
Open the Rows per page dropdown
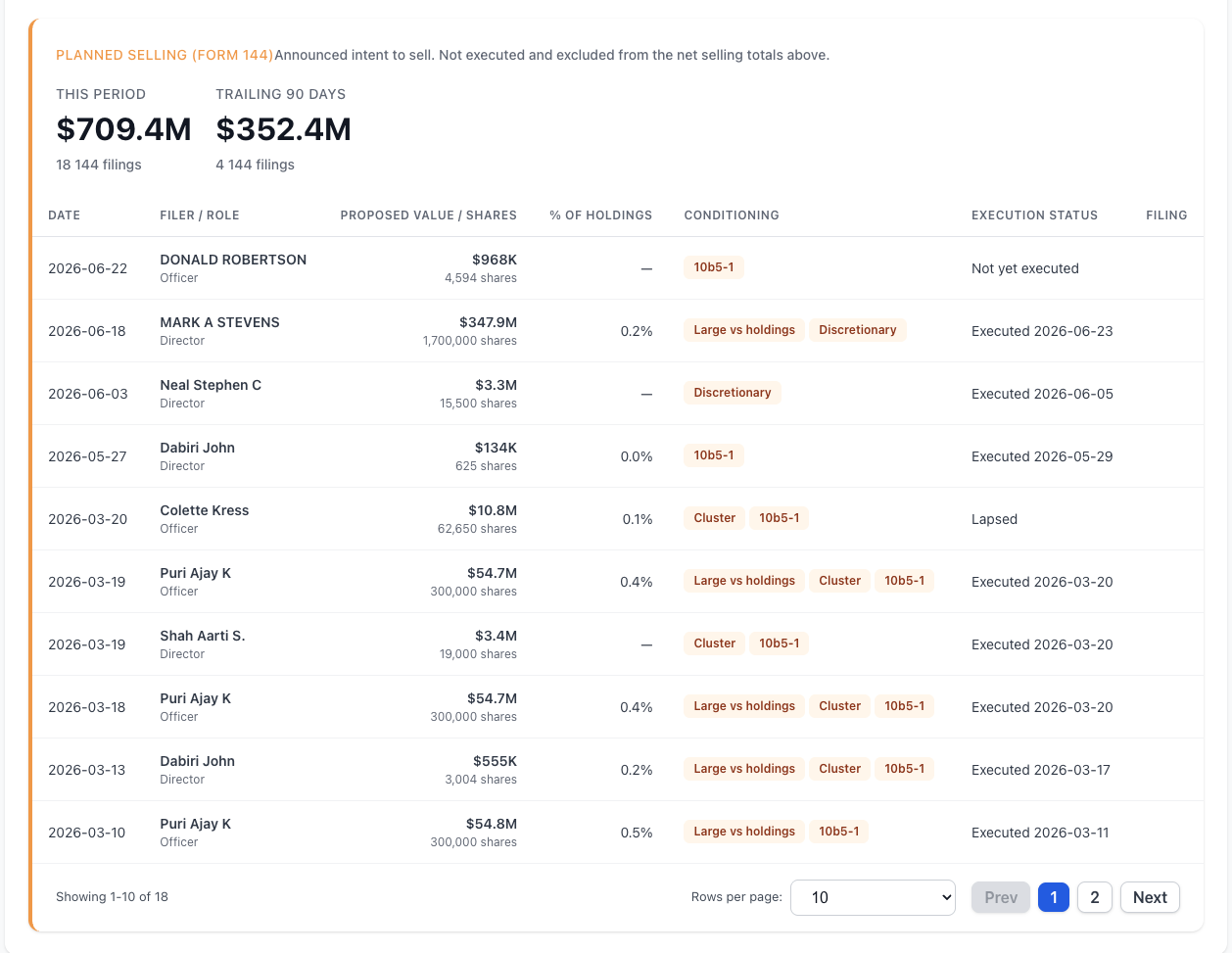click(x=873, y=897)
